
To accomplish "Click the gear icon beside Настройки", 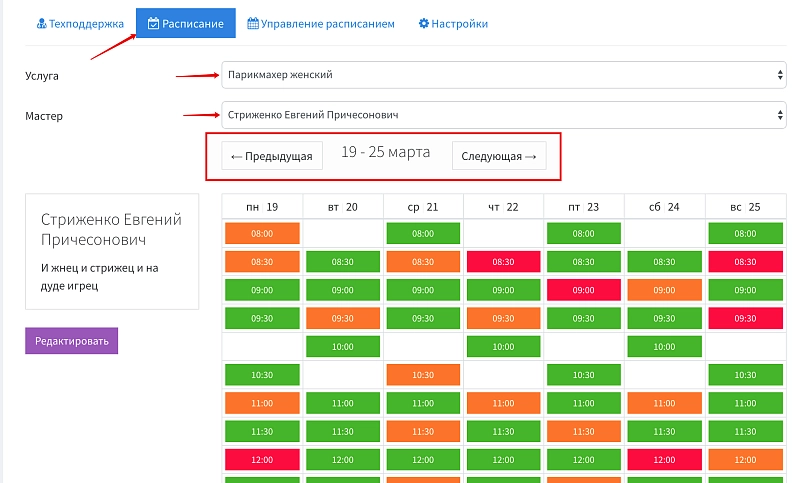I will [424, 23].
